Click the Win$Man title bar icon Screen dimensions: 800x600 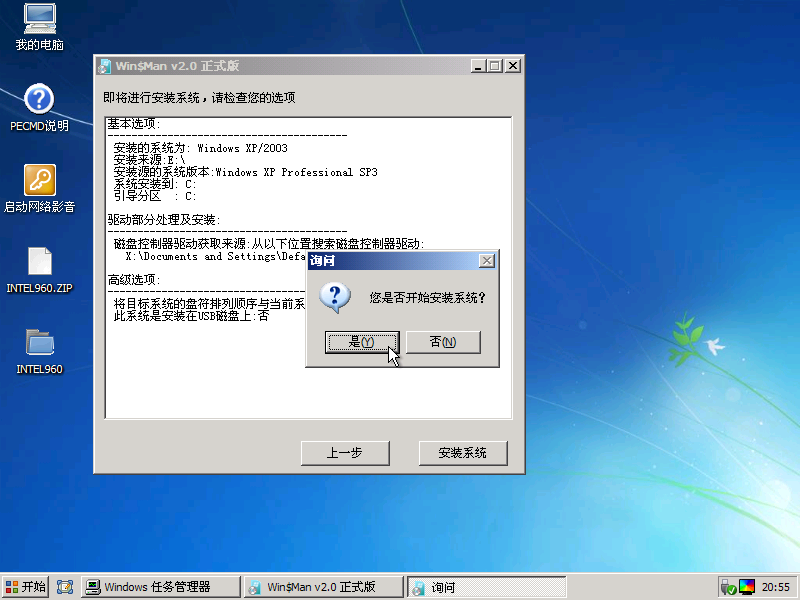[x=104, y=66]
